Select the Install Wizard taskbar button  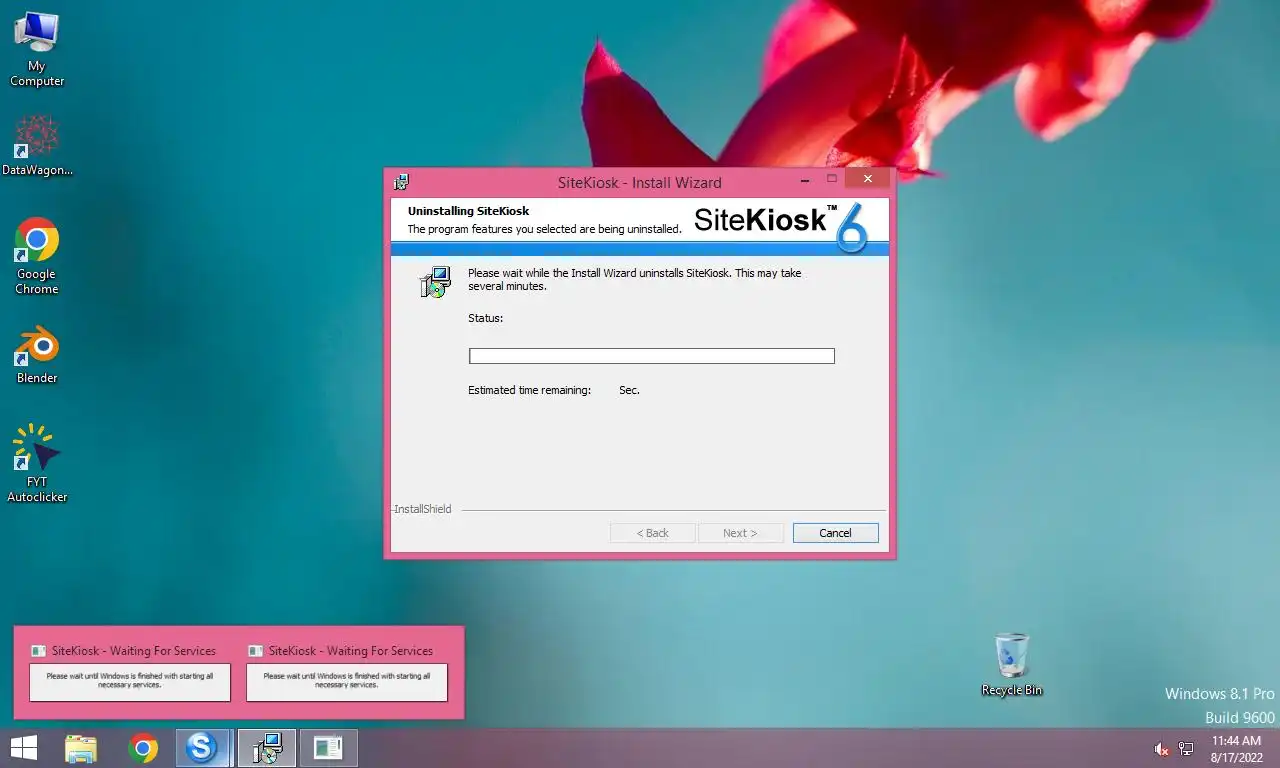(x=267, y=748)
